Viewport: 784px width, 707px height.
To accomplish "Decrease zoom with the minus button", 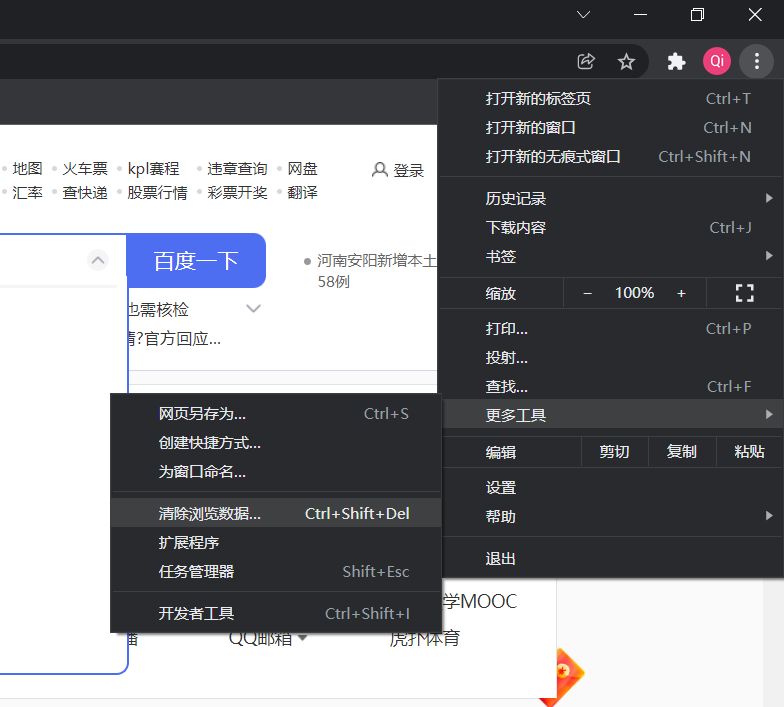I will [x=588, y=294].
